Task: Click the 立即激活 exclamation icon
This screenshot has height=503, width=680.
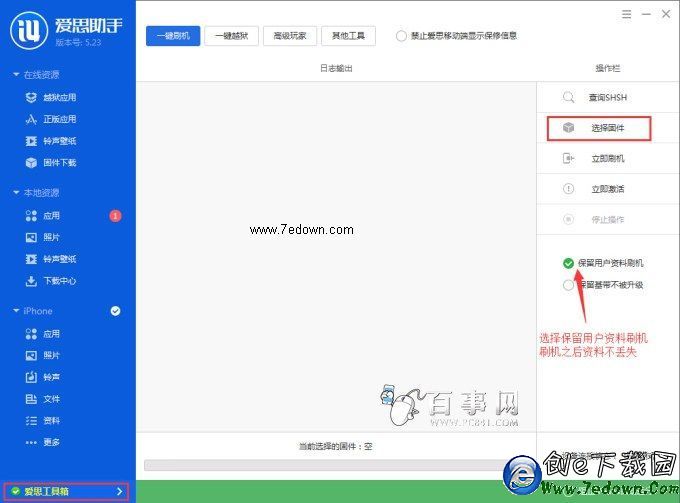Action: pyautogui.click(x=569, y=189)
